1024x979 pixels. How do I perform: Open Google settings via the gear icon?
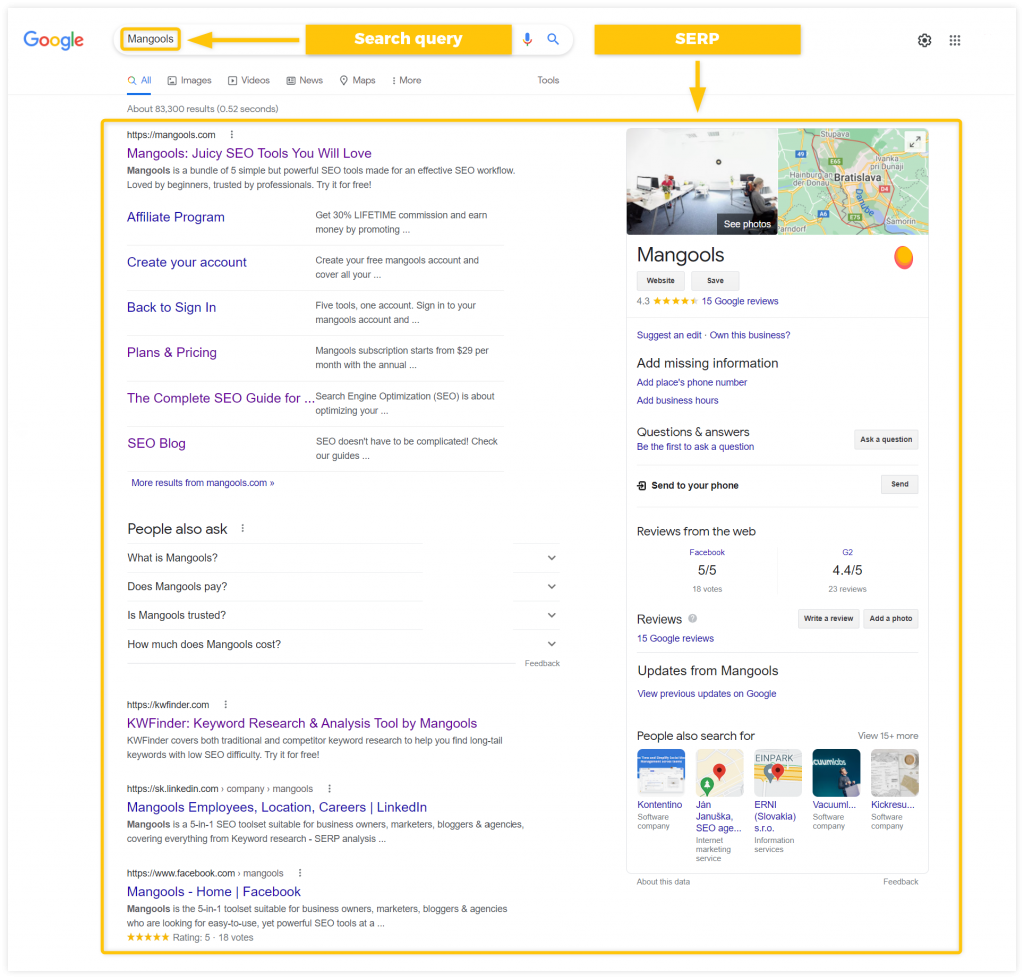[x=924, y=40]
